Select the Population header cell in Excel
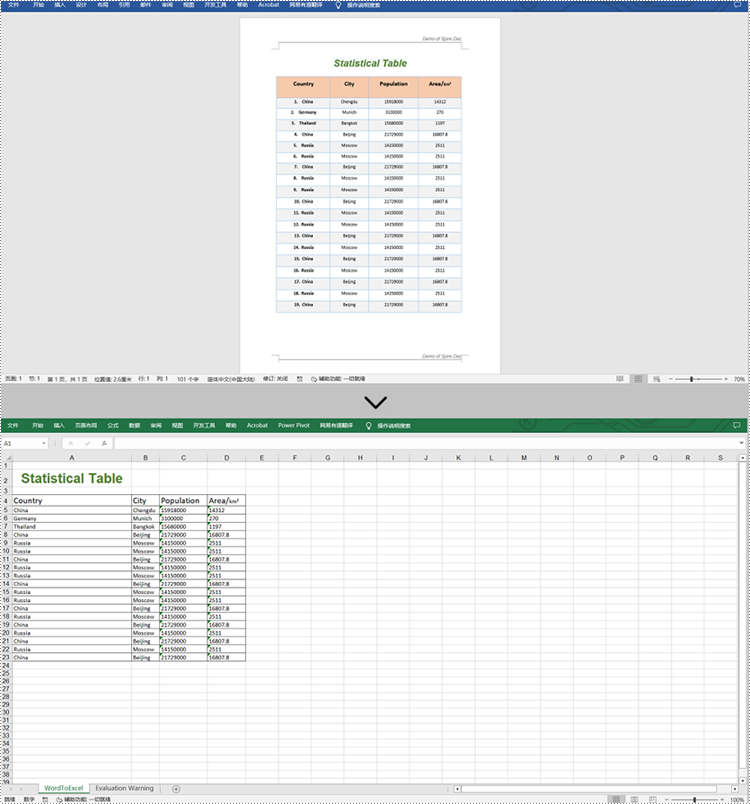Image resolution: width=750 pixels, height=804 pixels. click(184, 500)
